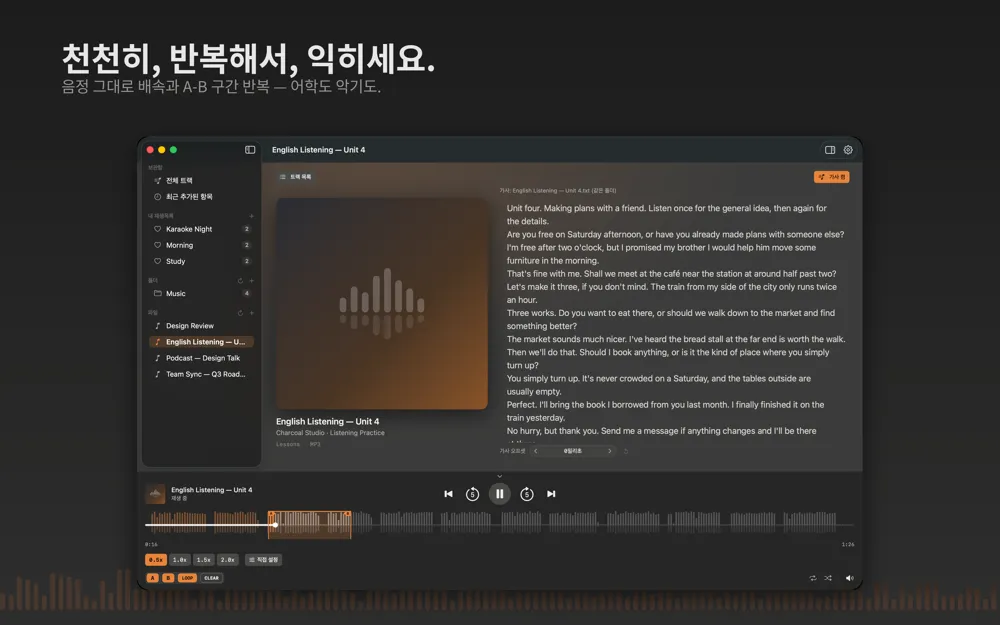Pause playback
The width and height of the screenshot is (1000, 625).
(x=499, y=494)
